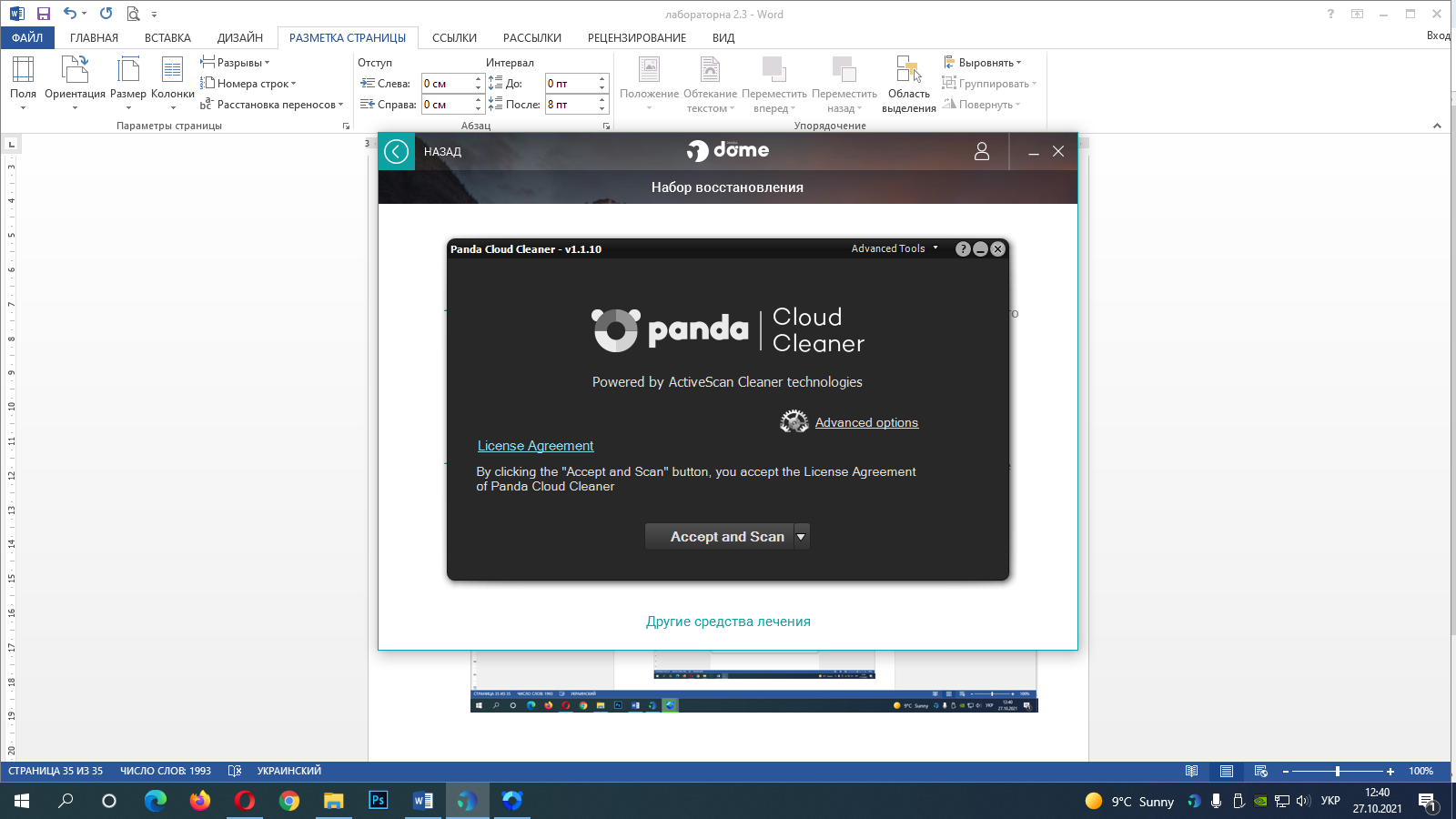Screen dimensions: 1456x819
Task: Expand the Выровнять align dropdown
Action: 982,63
